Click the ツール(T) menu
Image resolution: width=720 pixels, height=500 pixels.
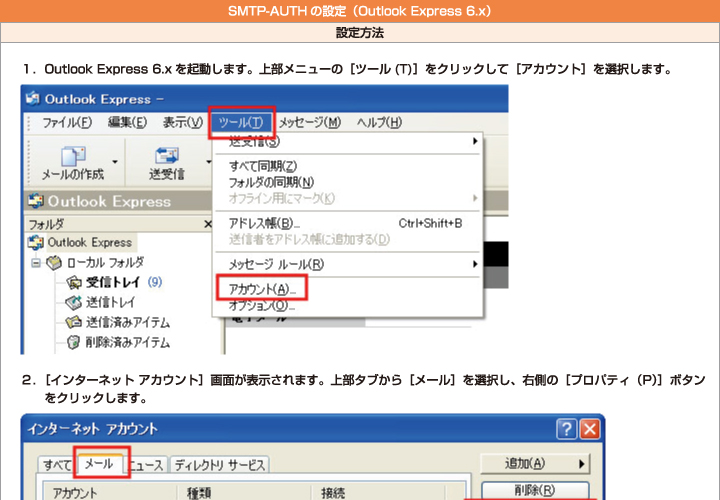pyautogui.click(x=242, y=123)
